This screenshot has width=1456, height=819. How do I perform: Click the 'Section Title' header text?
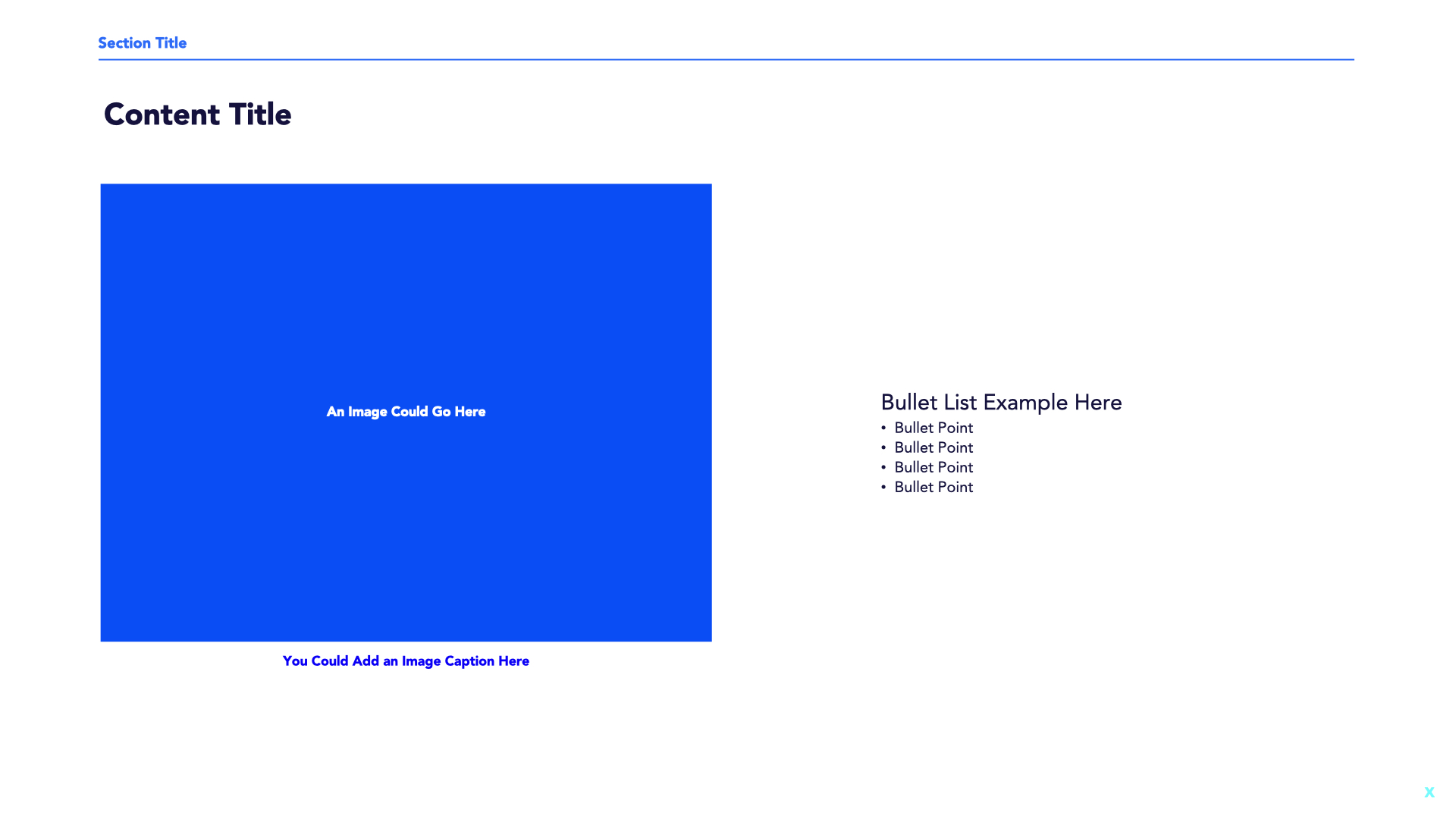coord(142,43)
